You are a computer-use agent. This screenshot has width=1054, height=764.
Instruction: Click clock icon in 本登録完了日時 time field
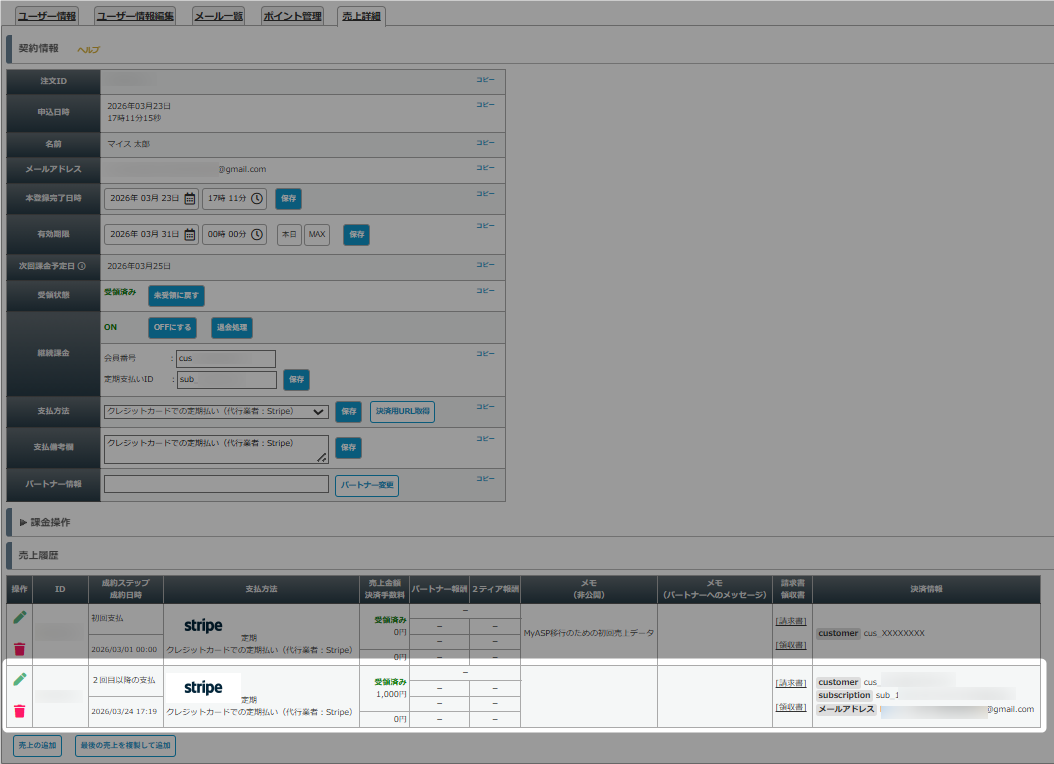coord(257,199)
